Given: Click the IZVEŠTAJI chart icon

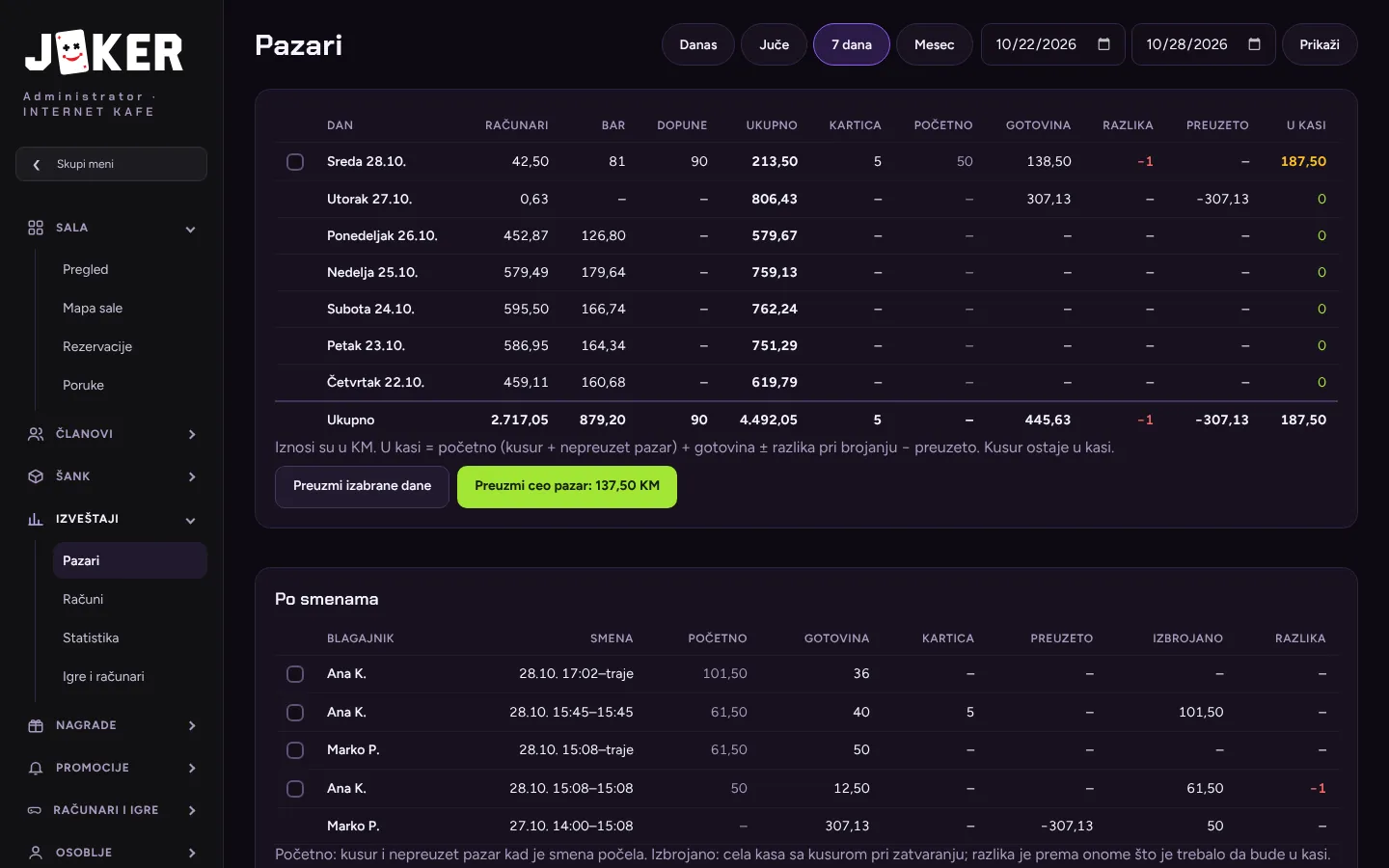Looking at the screenshot, I should (x=36, y=519).
